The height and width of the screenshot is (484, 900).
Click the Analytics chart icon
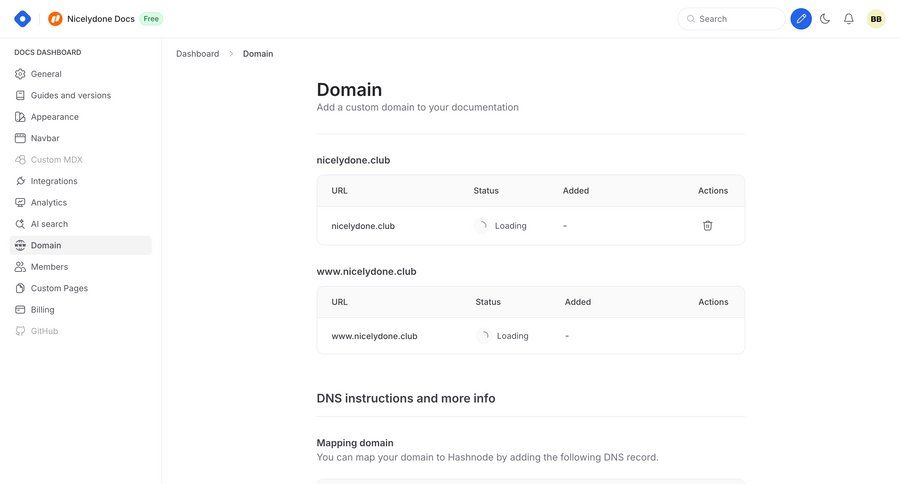(x=20, y=203)
